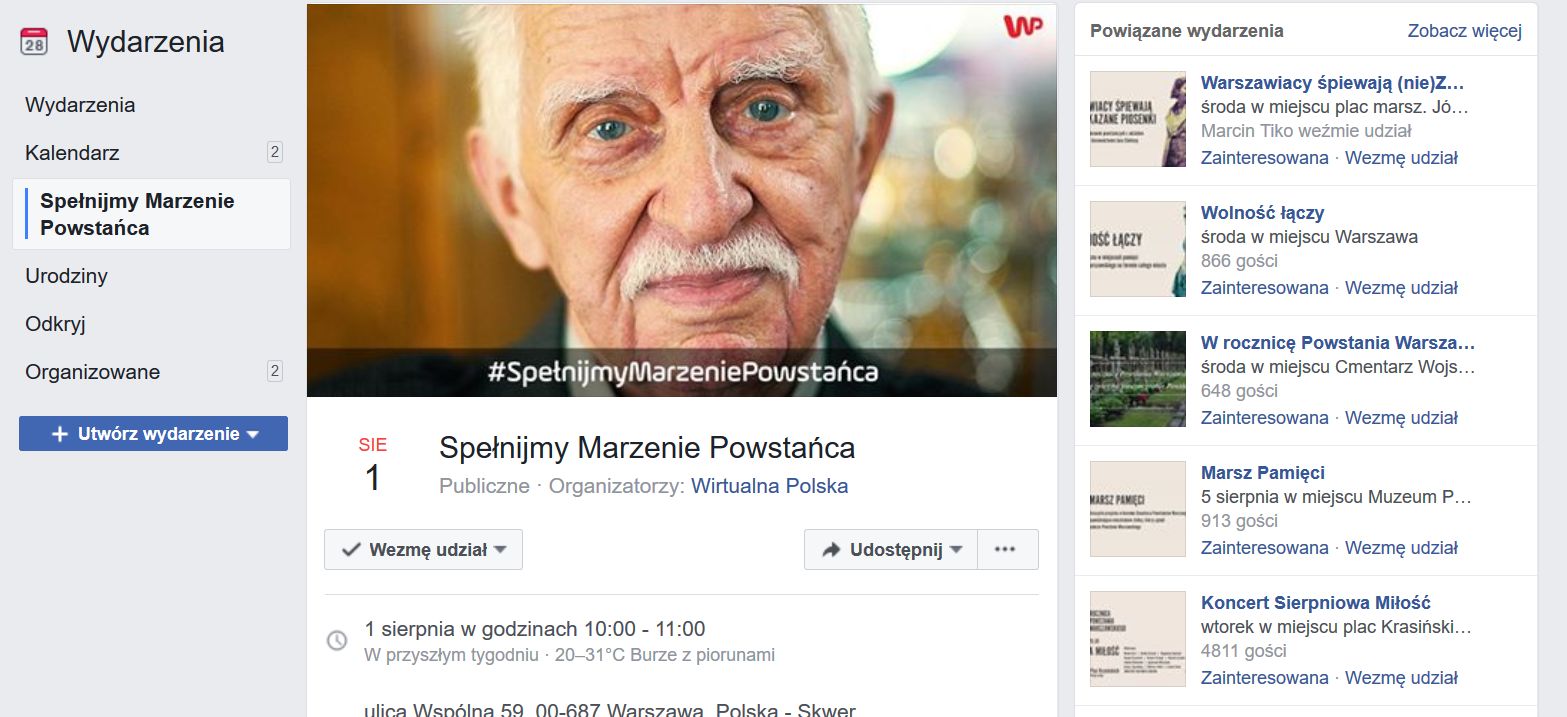Click Zobacz więcej for related events
The width and height of the screenshot is (1567, 717).
click(x=1464, y=31)
